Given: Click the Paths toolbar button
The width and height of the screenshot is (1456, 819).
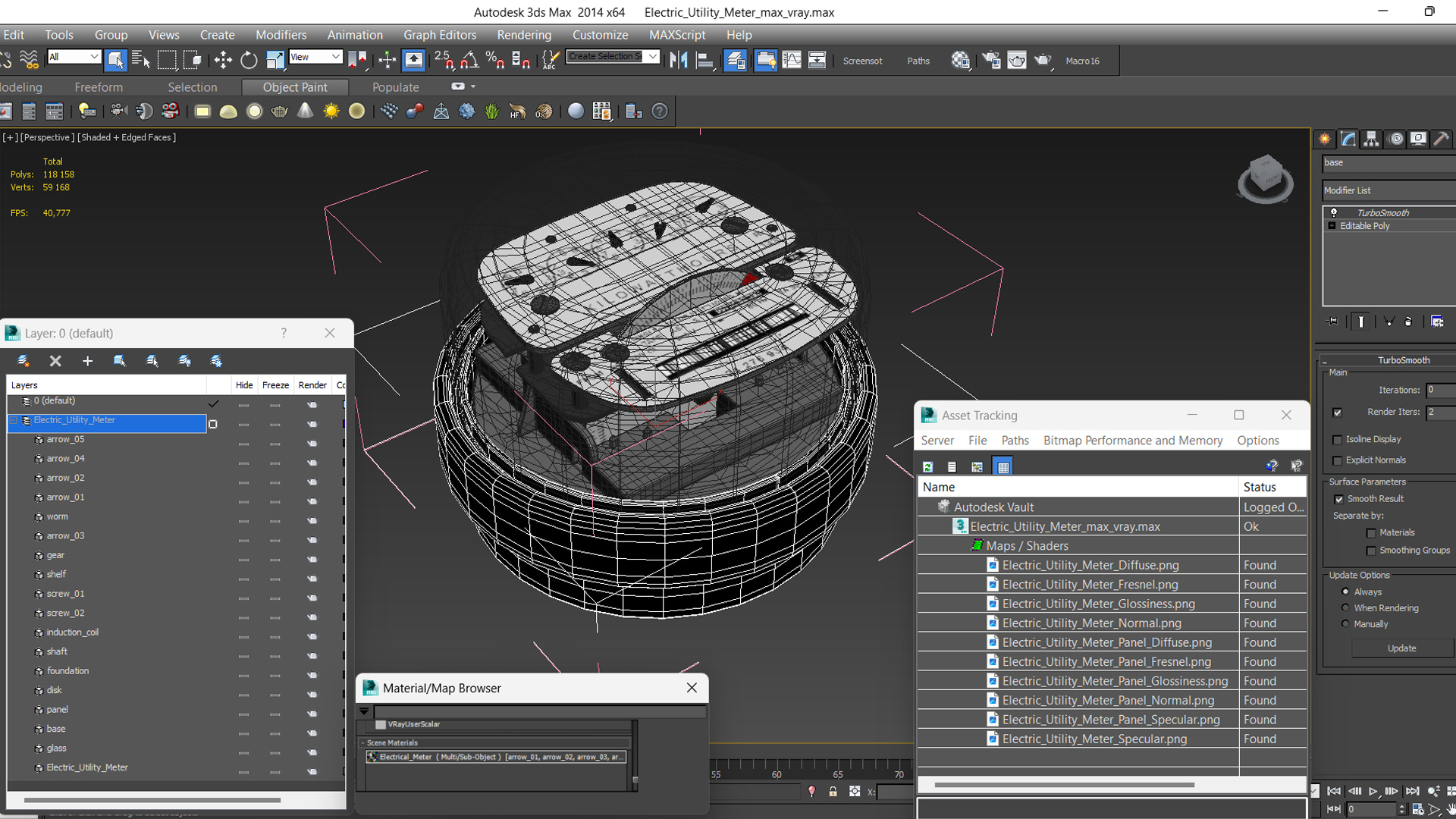Looking at the screenshot, I should click(918, 61).
